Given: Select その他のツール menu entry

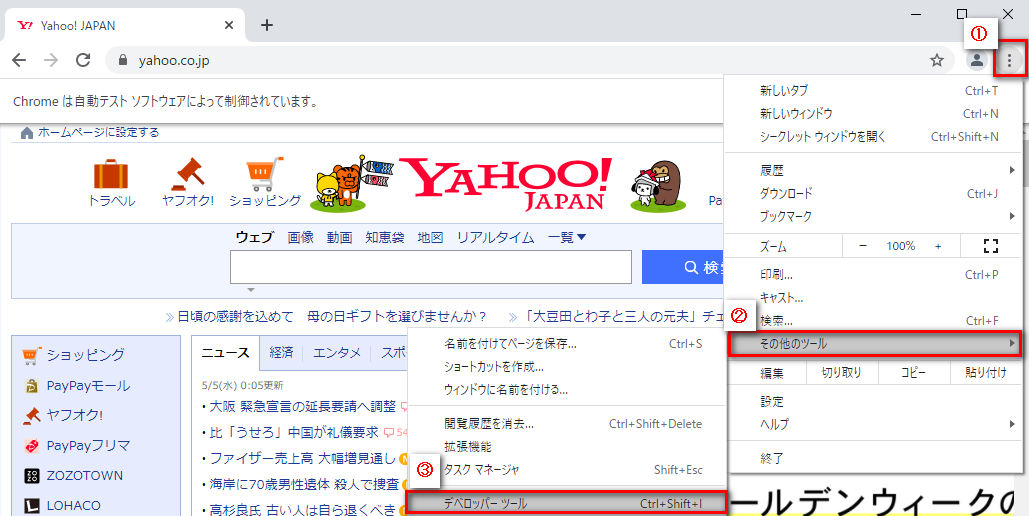Looking at the screenshot, I should (873, 344).
